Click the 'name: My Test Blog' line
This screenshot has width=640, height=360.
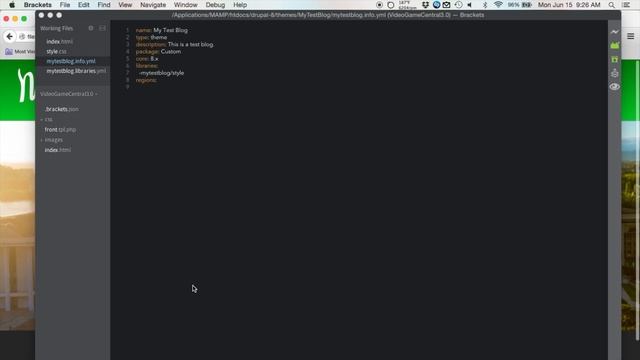pyautogui.click(x=162, y=30)
